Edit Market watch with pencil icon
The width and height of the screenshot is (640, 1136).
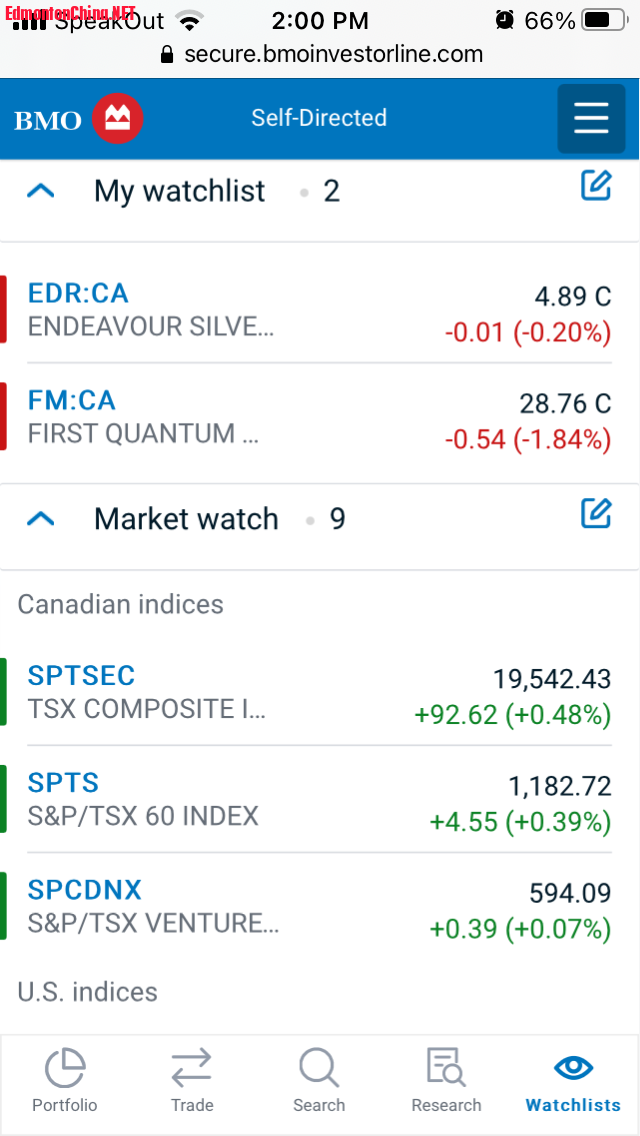point(596,513)
